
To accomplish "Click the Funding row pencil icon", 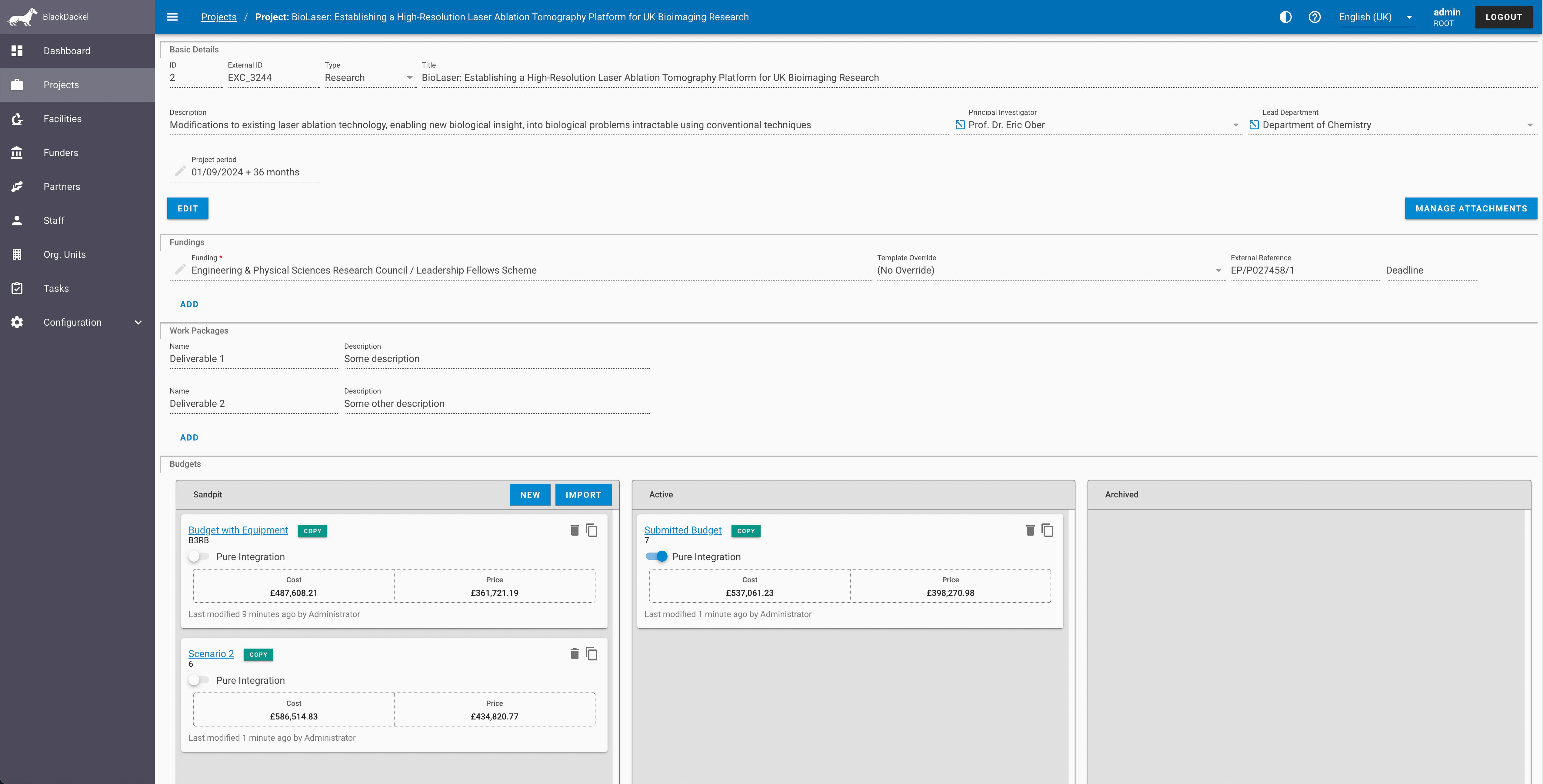I will tap(180, 269).
